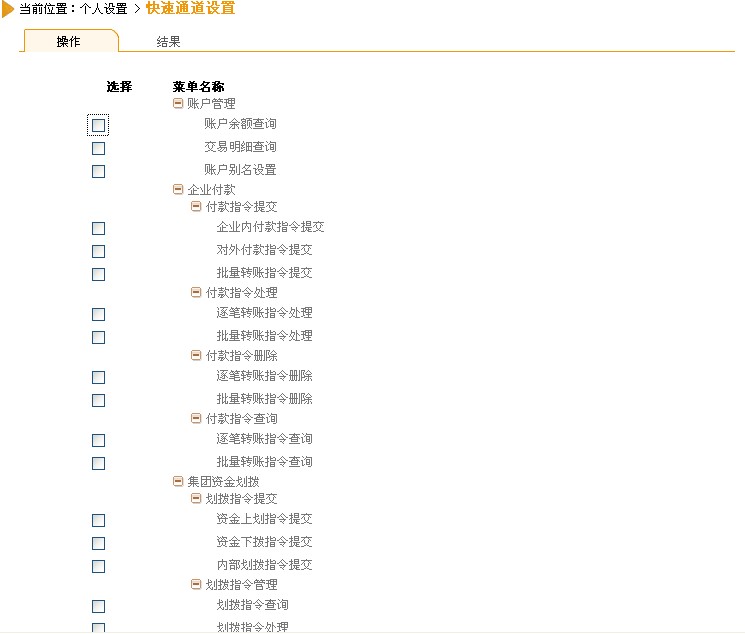Click the 逐笔转账指令删除 label
This screenshot has height=634, width=745.
click(264, 376)
